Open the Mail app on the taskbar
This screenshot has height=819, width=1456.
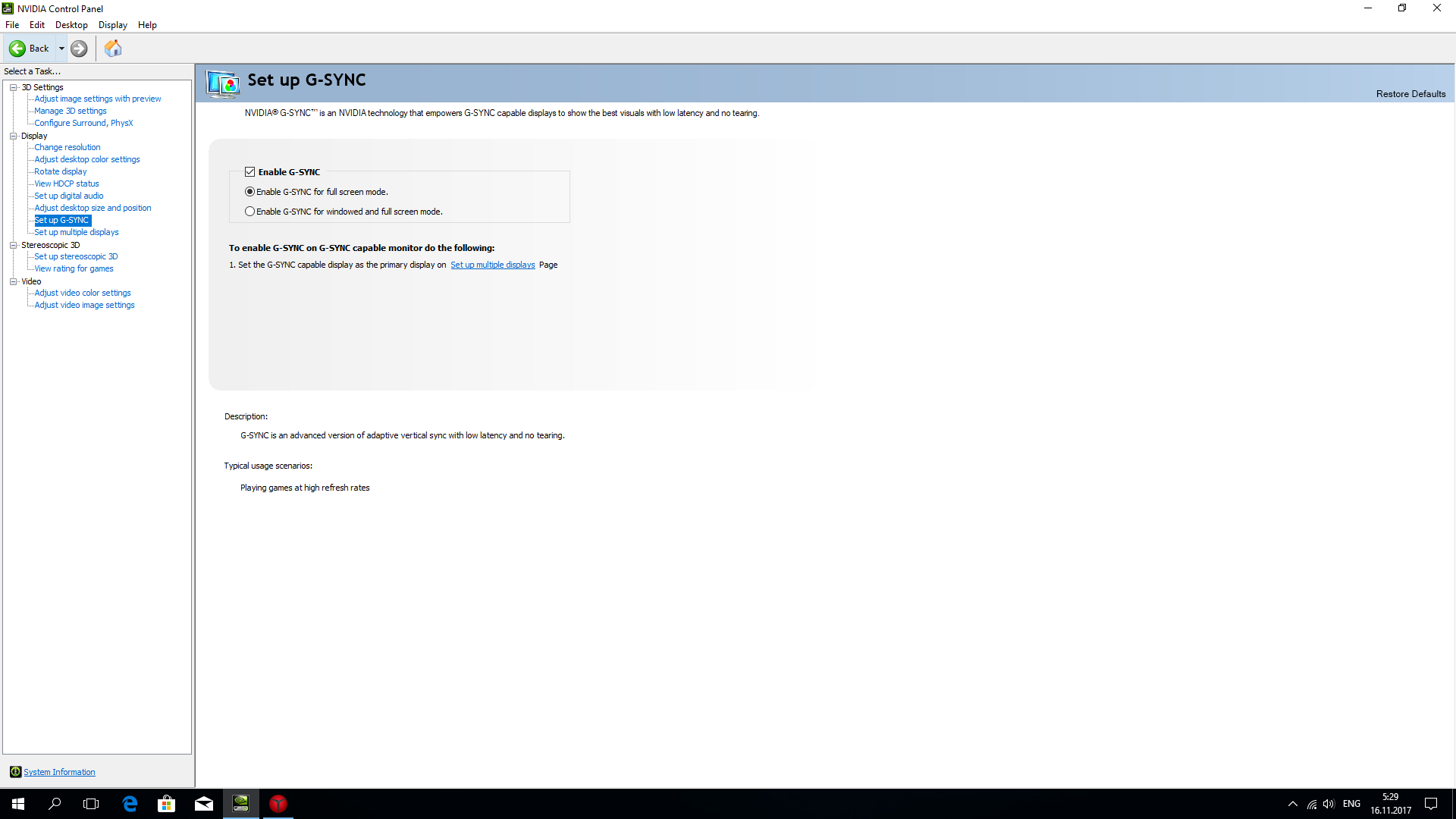(203, 804)
